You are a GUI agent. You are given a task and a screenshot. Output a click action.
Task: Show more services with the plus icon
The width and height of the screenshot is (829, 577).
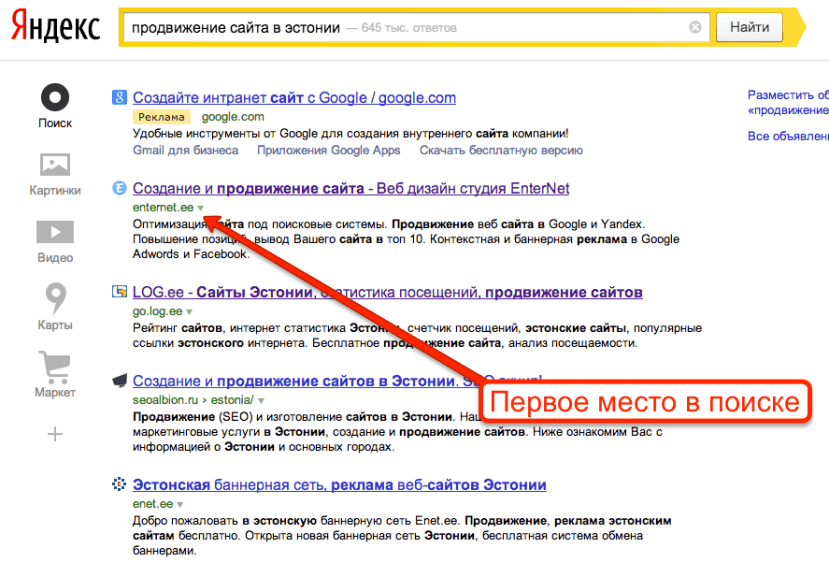[55, 434]
